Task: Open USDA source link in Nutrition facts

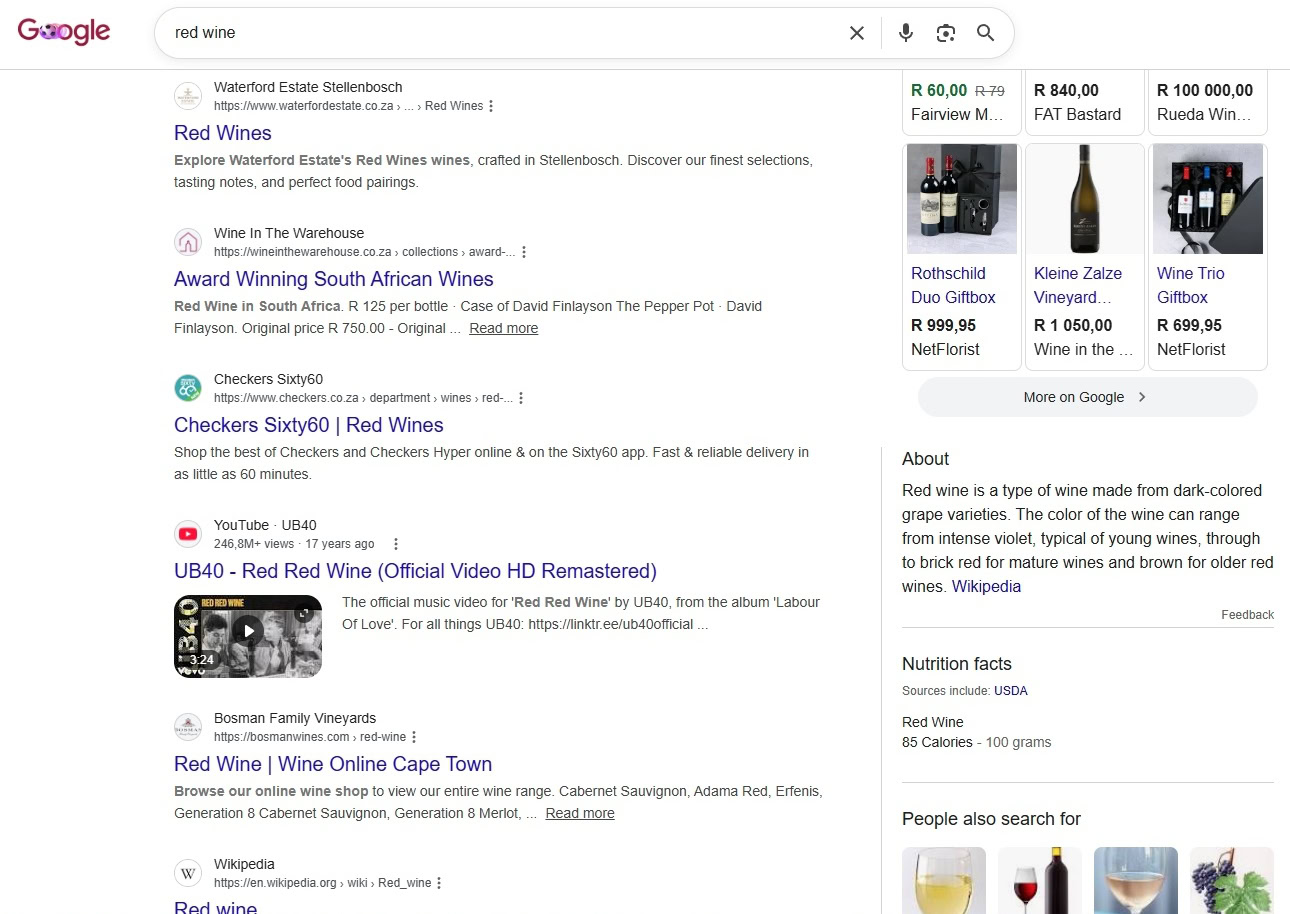Action: (x=1010, y=691)
